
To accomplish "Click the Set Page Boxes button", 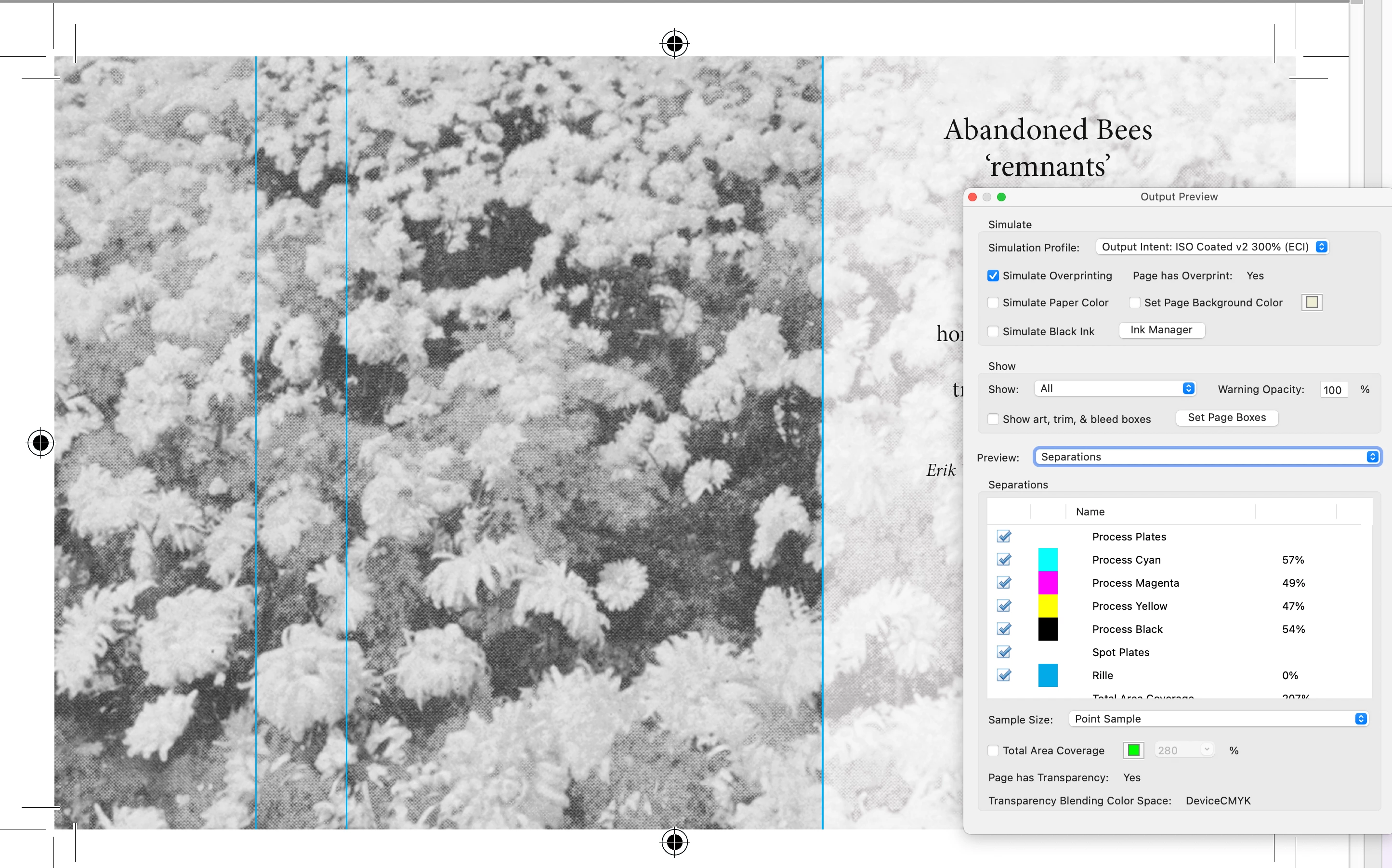I will coord(1227,417).
